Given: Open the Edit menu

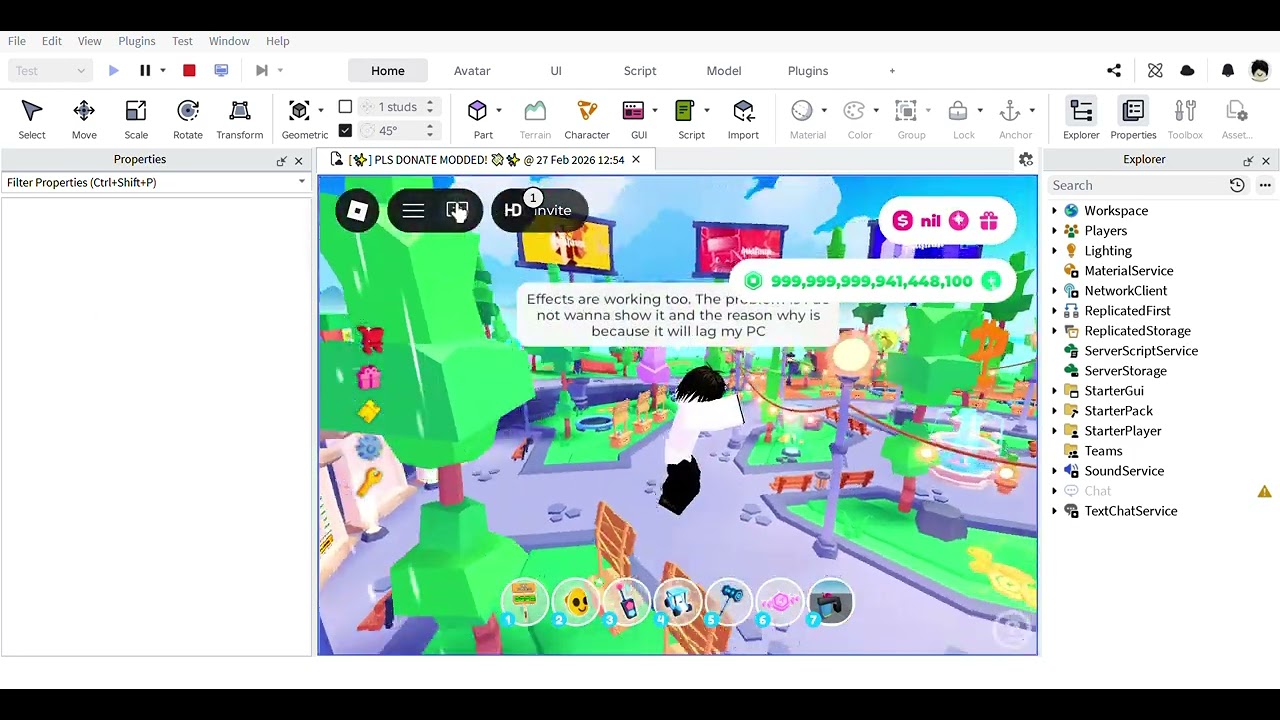Looking at the screenshot, I should [52, 41].
